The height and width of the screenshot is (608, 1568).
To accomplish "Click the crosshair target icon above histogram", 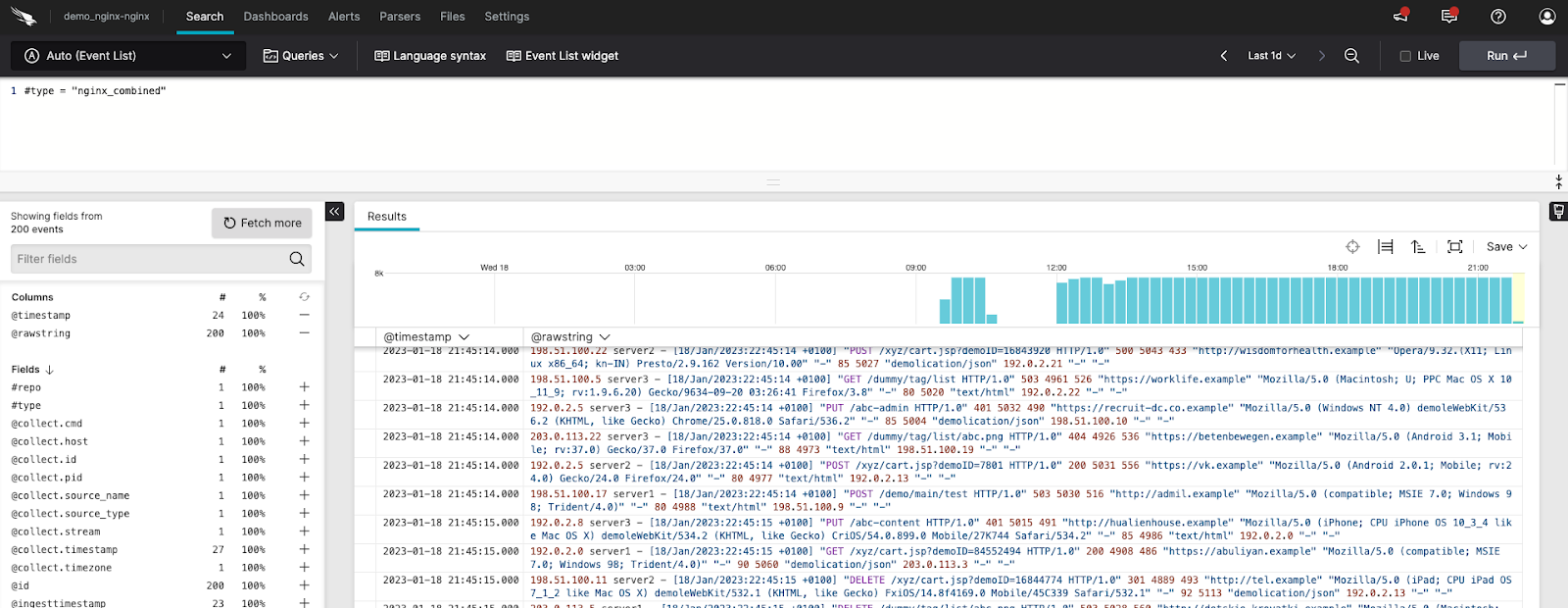I will [1352, 247].
